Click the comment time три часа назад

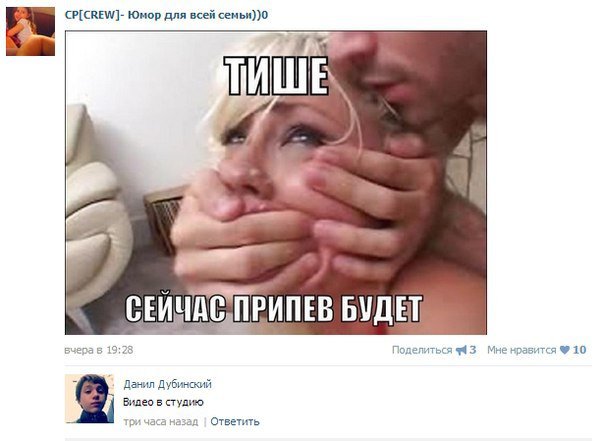(x=161, y=422)
